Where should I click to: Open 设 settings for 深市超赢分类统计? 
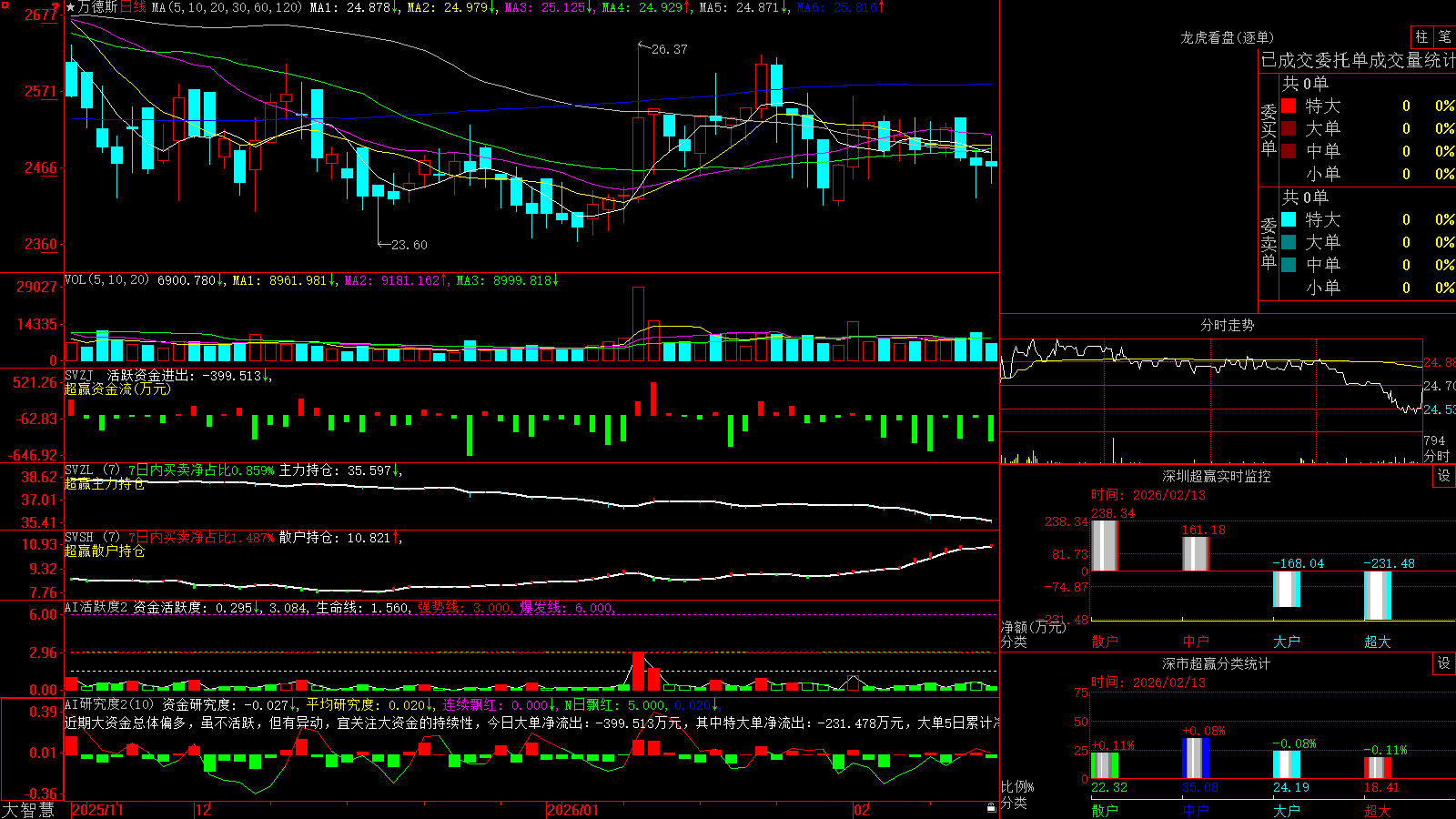pos(1444,663)
